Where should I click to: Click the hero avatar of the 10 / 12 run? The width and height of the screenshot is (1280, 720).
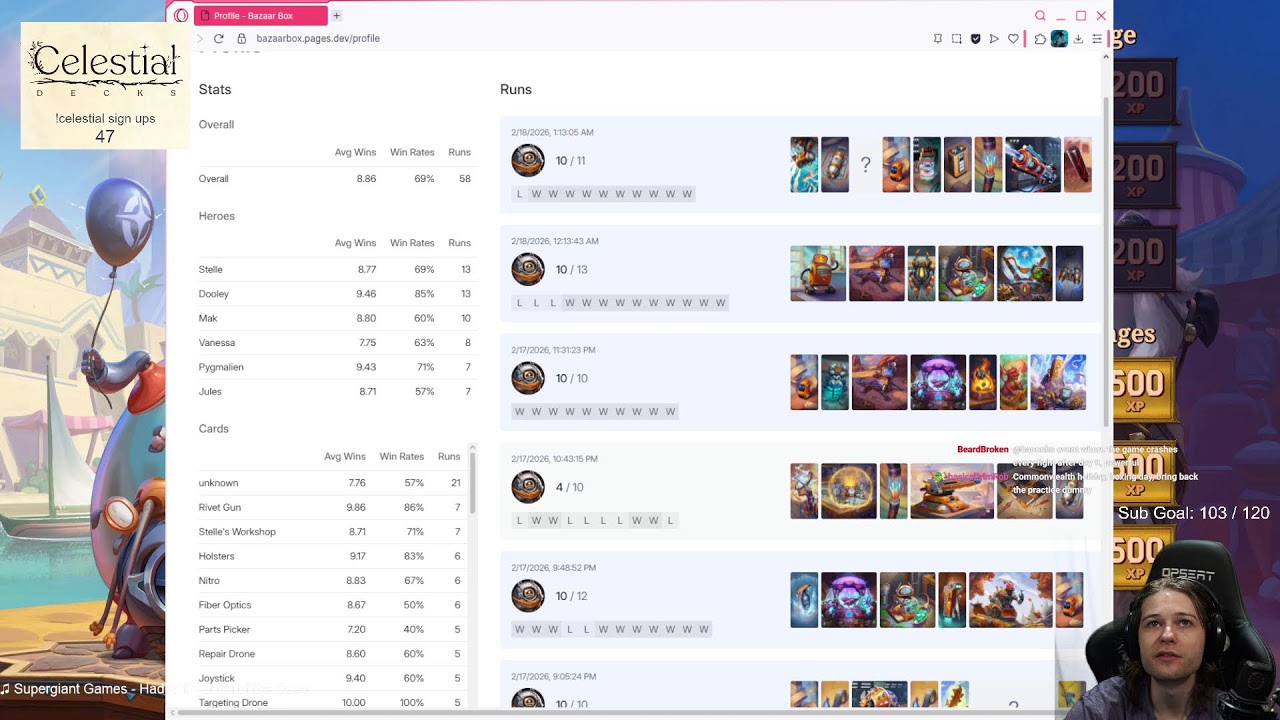click(528, 596)
